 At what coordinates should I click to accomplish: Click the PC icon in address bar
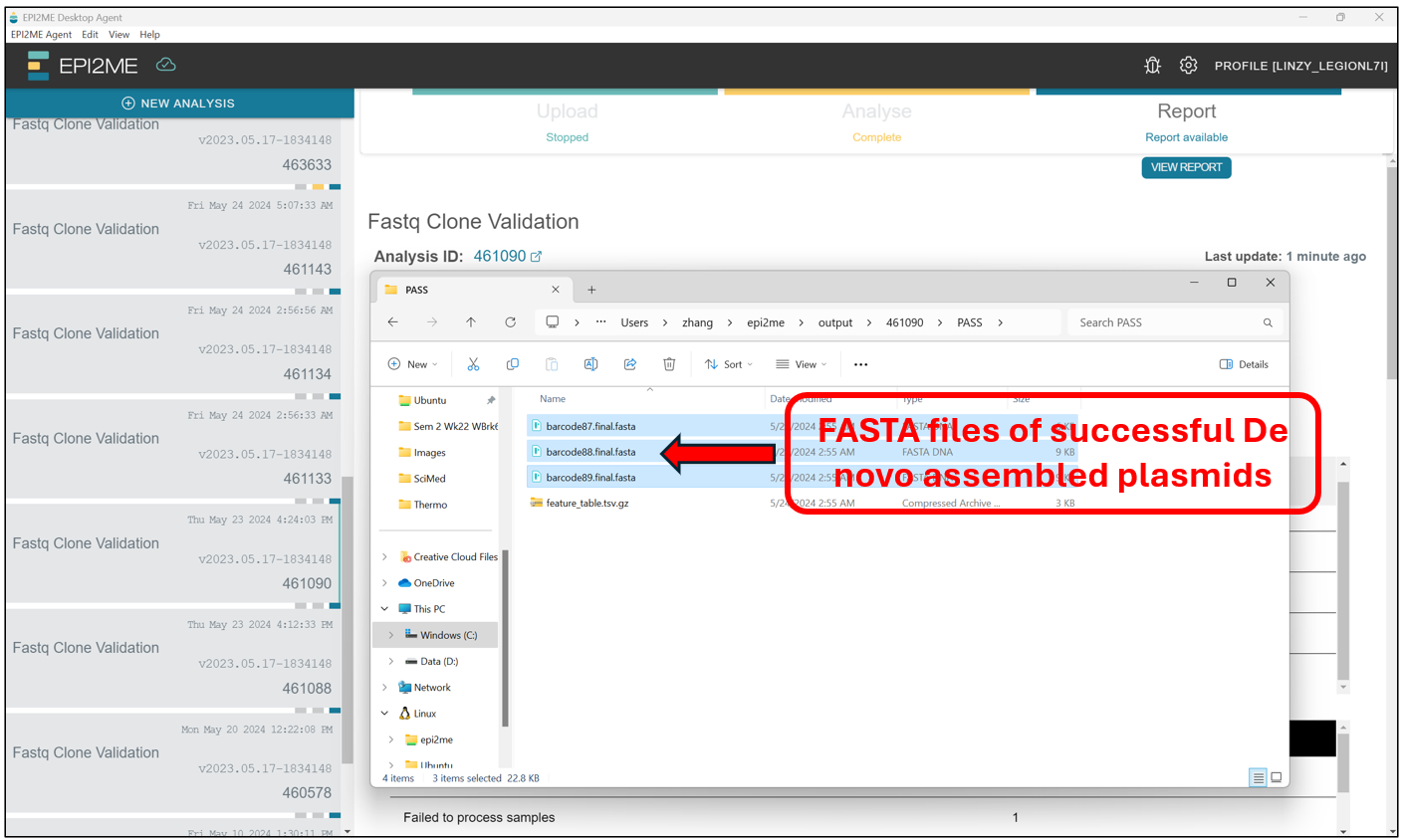tap(552, 322)
